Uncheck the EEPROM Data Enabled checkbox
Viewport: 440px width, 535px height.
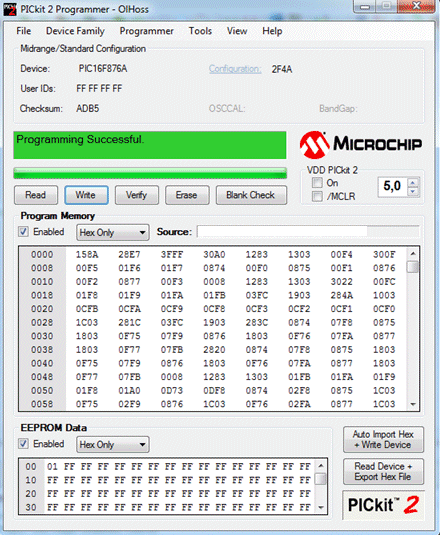pos(23,444)
